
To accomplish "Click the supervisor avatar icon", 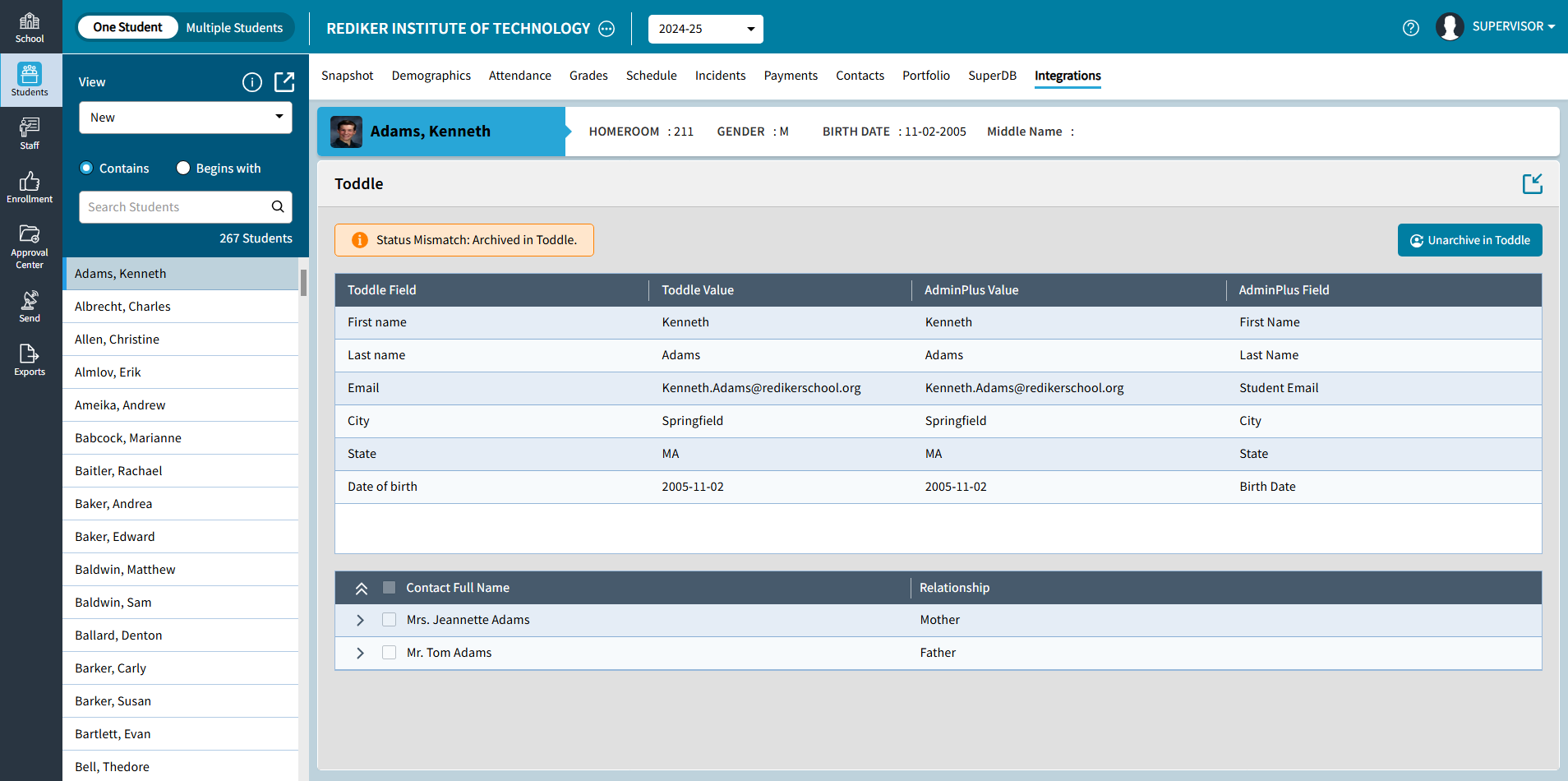I will tap(1450, 27).
